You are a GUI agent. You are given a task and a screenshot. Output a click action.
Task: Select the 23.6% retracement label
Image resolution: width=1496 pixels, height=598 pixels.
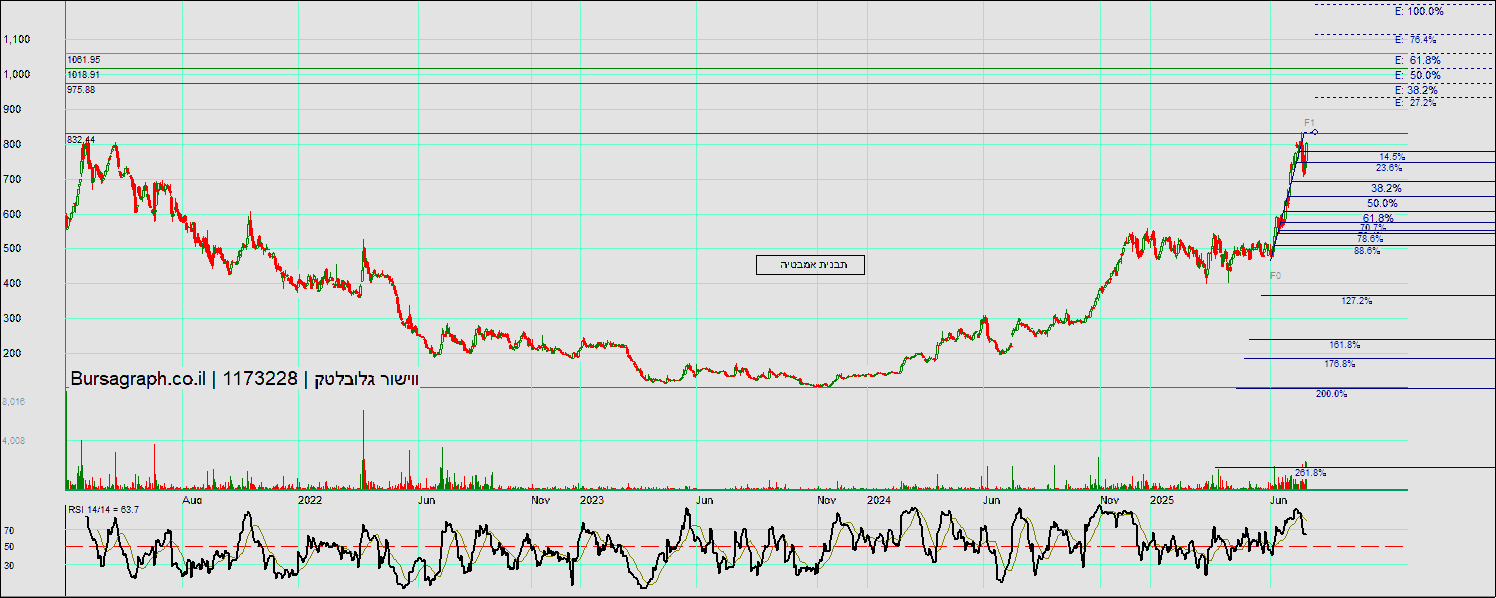tap(1389, 168)
